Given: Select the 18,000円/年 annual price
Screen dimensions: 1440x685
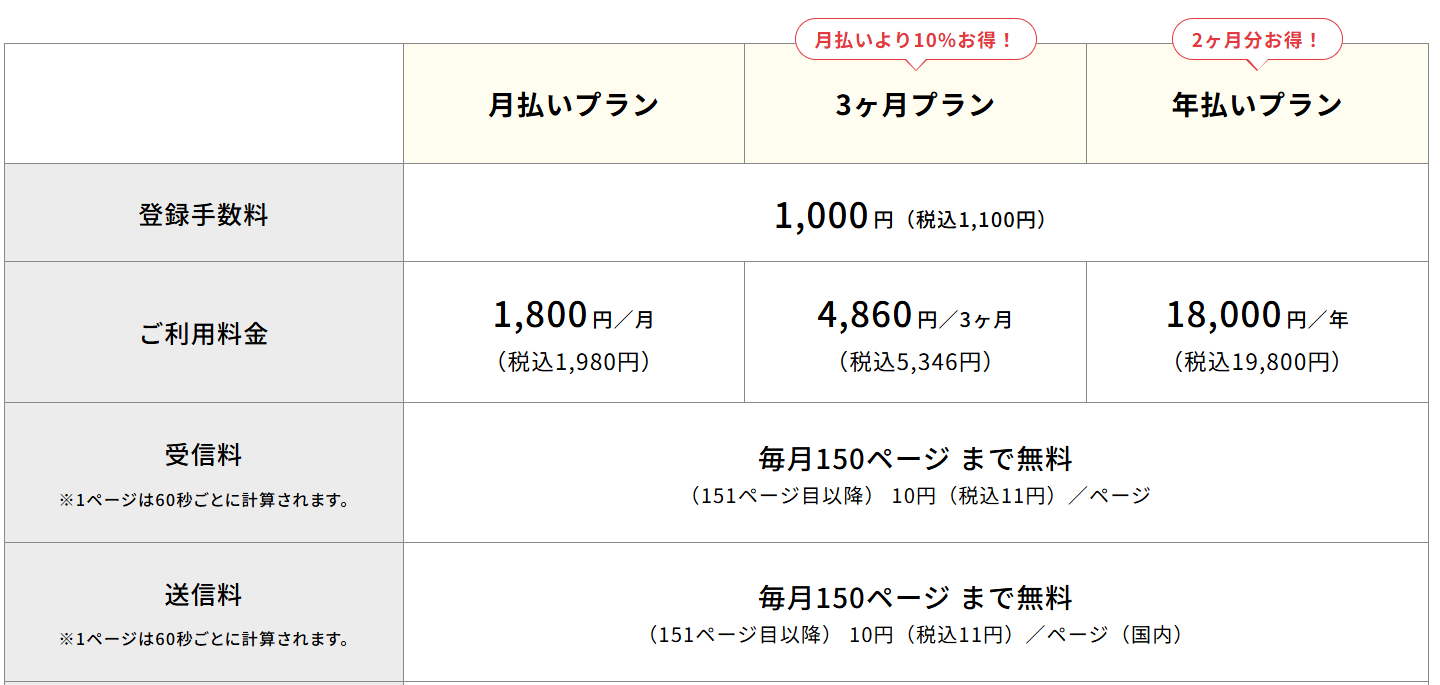Looking at the screenshot, I should click(x=1257, y=316).
